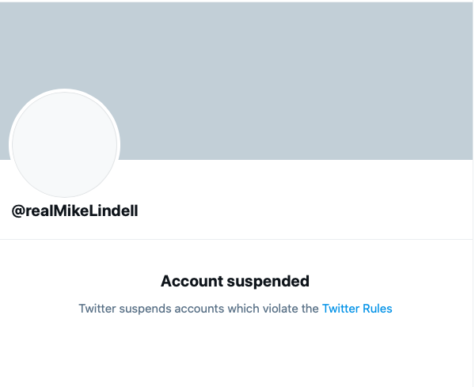475x387 pixels.
Task: Click the white ring around the avatar
Action: click(64, 90)
